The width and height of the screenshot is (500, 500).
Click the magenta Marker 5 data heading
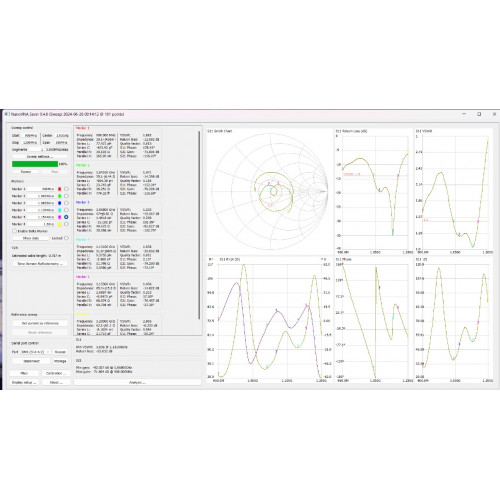point(83,277)
